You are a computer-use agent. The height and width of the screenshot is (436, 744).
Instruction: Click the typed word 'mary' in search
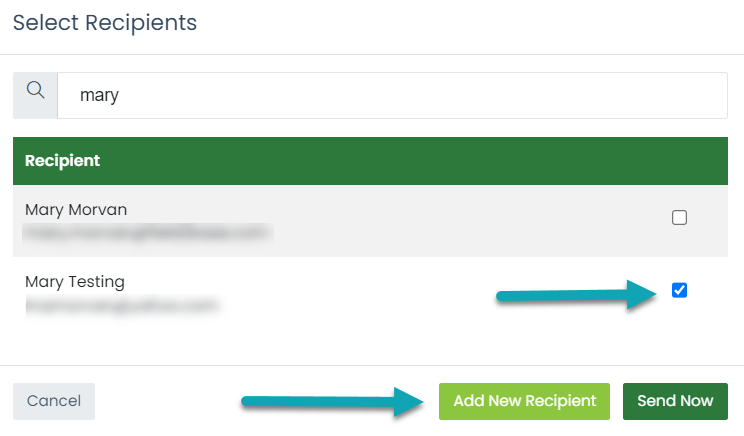click(99, 96)
